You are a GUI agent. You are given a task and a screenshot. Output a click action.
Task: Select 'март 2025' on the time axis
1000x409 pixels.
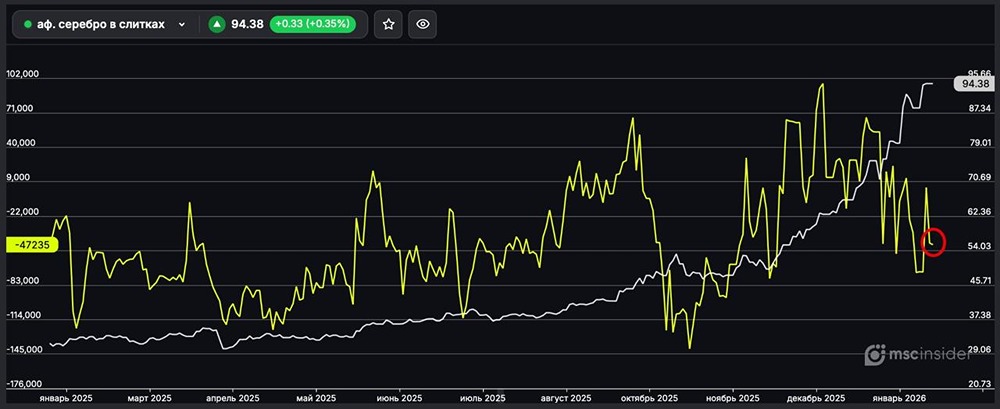pyautogui.click(x=152, y=397)
